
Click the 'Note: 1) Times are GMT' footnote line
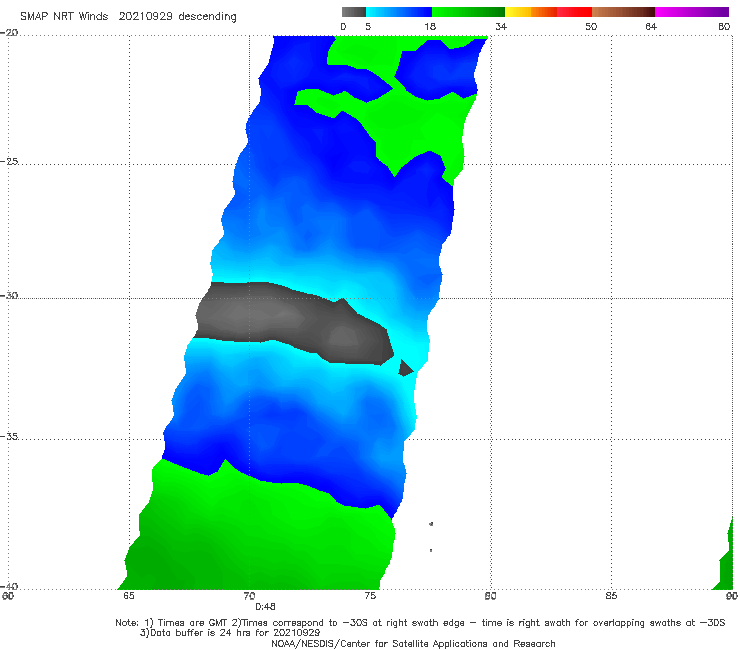tap(420, 623)
